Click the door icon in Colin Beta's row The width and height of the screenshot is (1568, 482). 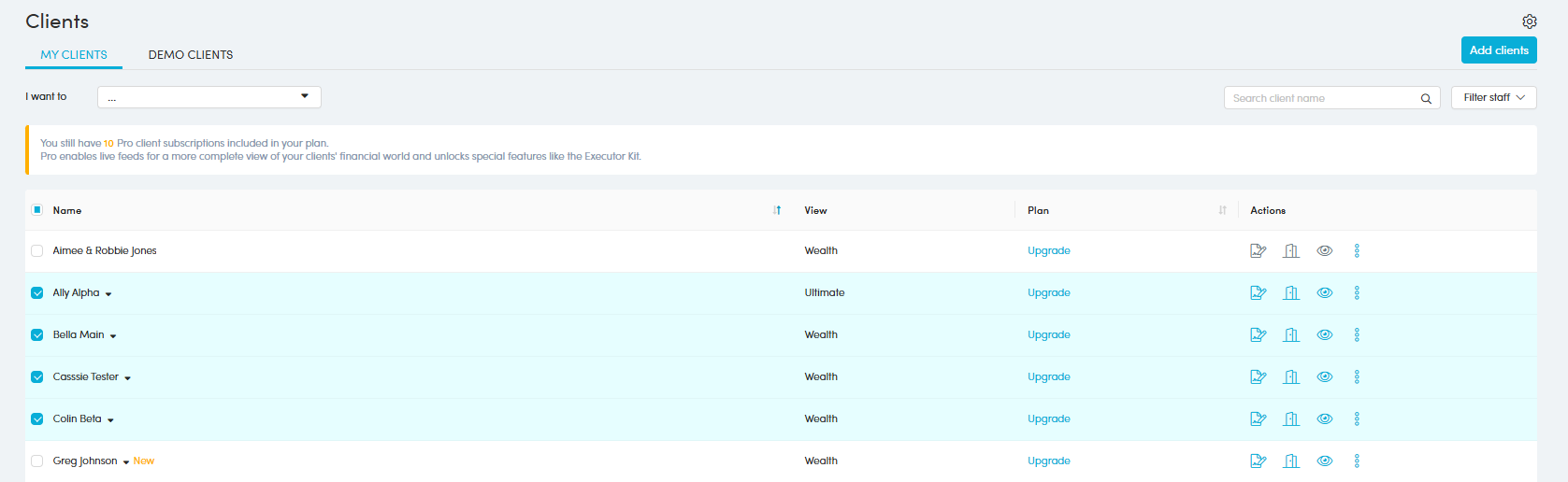(1291, 418)
